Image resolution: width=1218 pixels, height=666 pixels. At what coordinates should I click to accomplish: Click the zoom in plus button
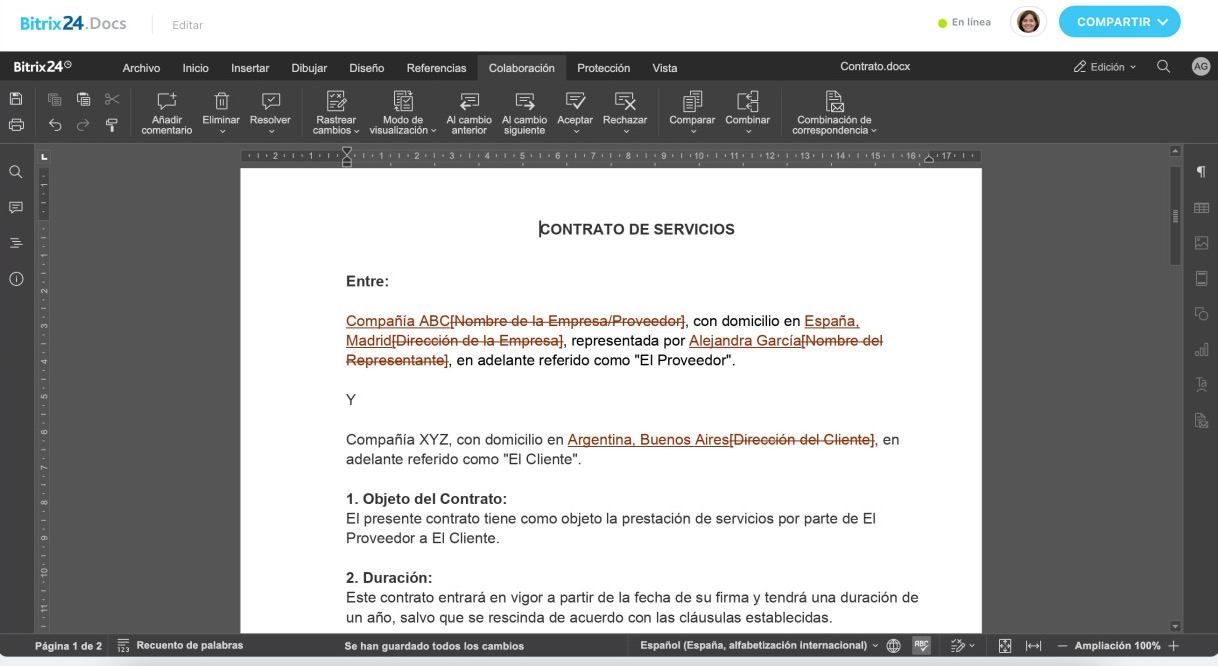point(1174,646)
